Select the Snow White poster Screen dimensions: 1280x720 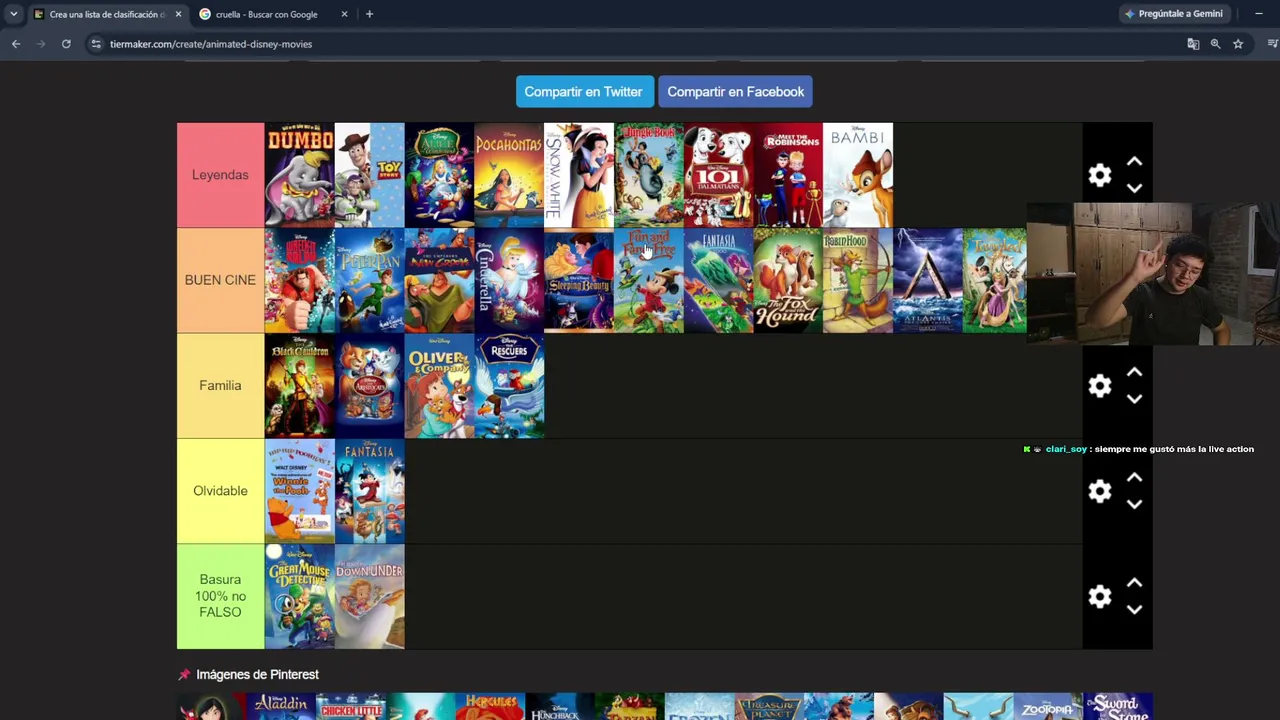click(579, 175)
